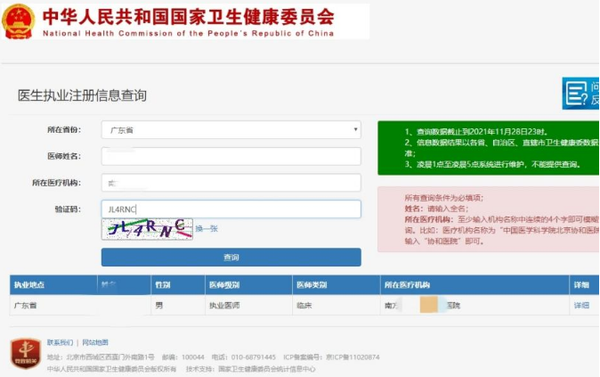600x377 pixels.
Task: Focus the 所在医疗机构 institution field
Action: click(231, 183)
